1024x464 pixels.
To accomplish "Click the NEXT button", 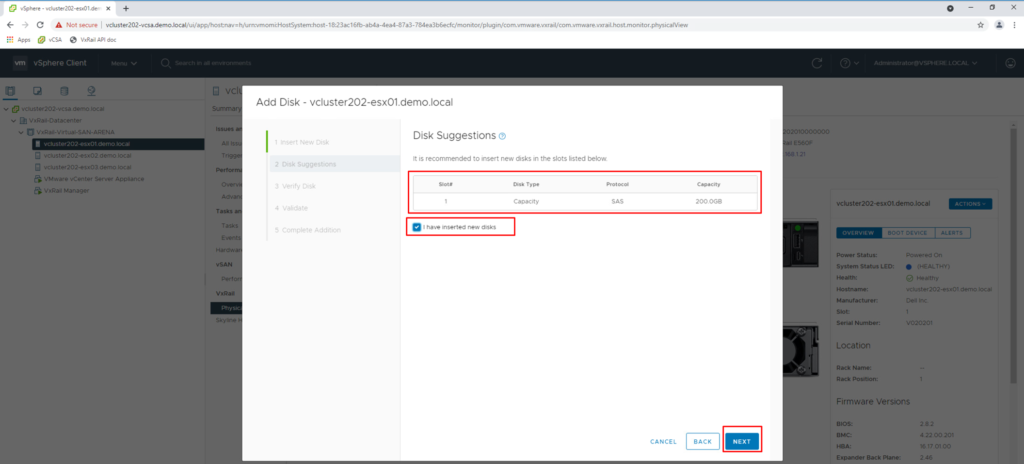I will 742,441.
